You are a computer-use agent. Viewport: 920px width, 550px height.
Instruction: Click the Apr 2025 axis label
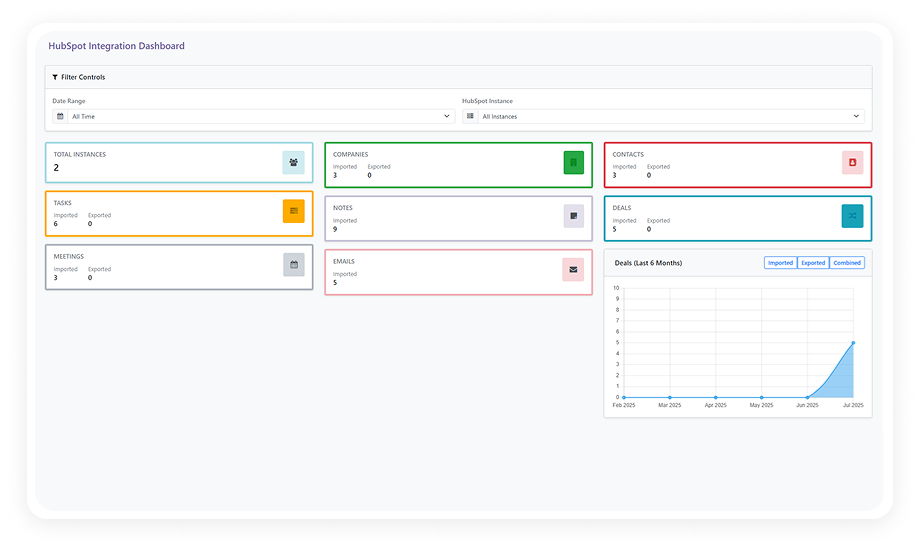715,406
